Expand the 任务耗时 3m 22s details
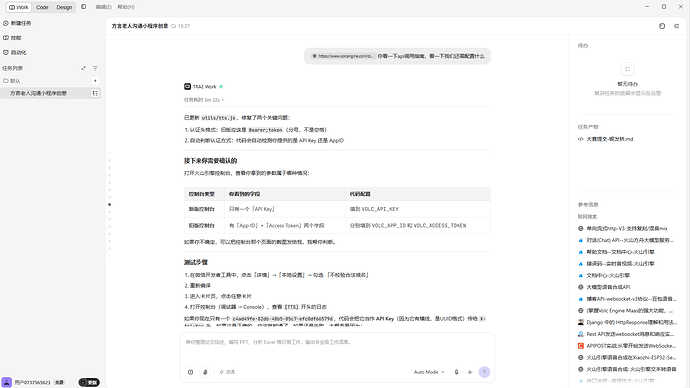 (x=204, y=100)
